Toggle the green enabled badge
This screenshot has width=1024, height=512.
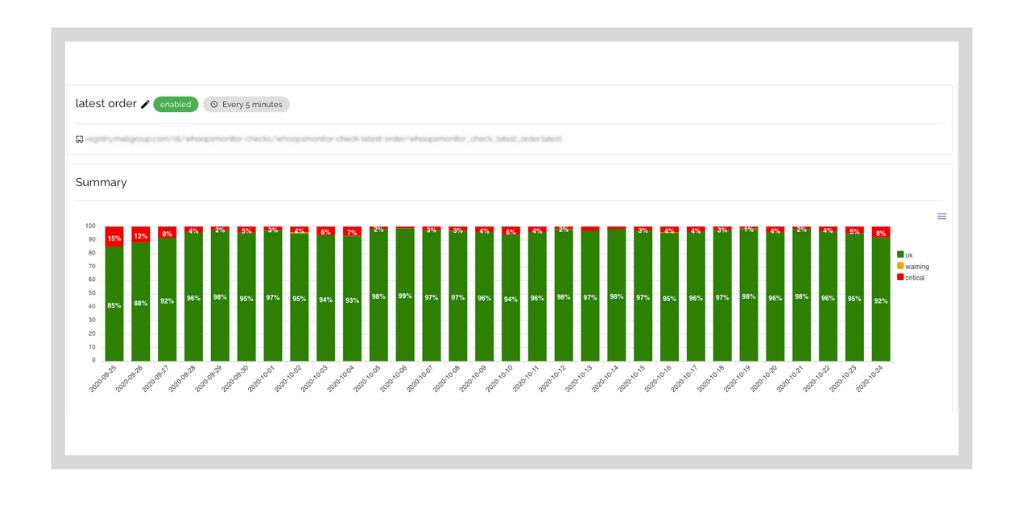coord(176,104)
